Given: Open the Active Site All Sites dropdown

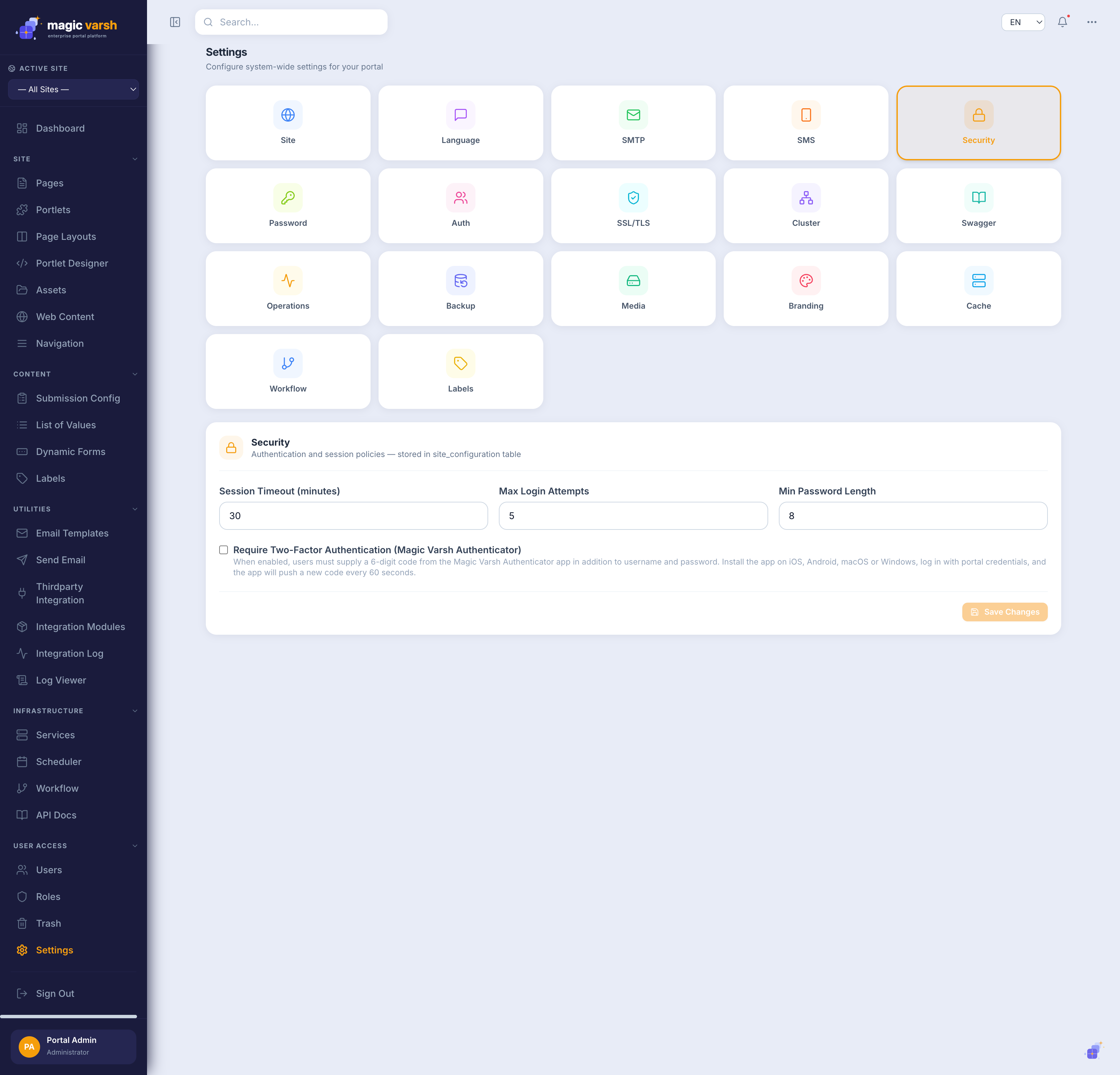Looking at the screenshot, I should pyautogui.click(x=73, y=90).
